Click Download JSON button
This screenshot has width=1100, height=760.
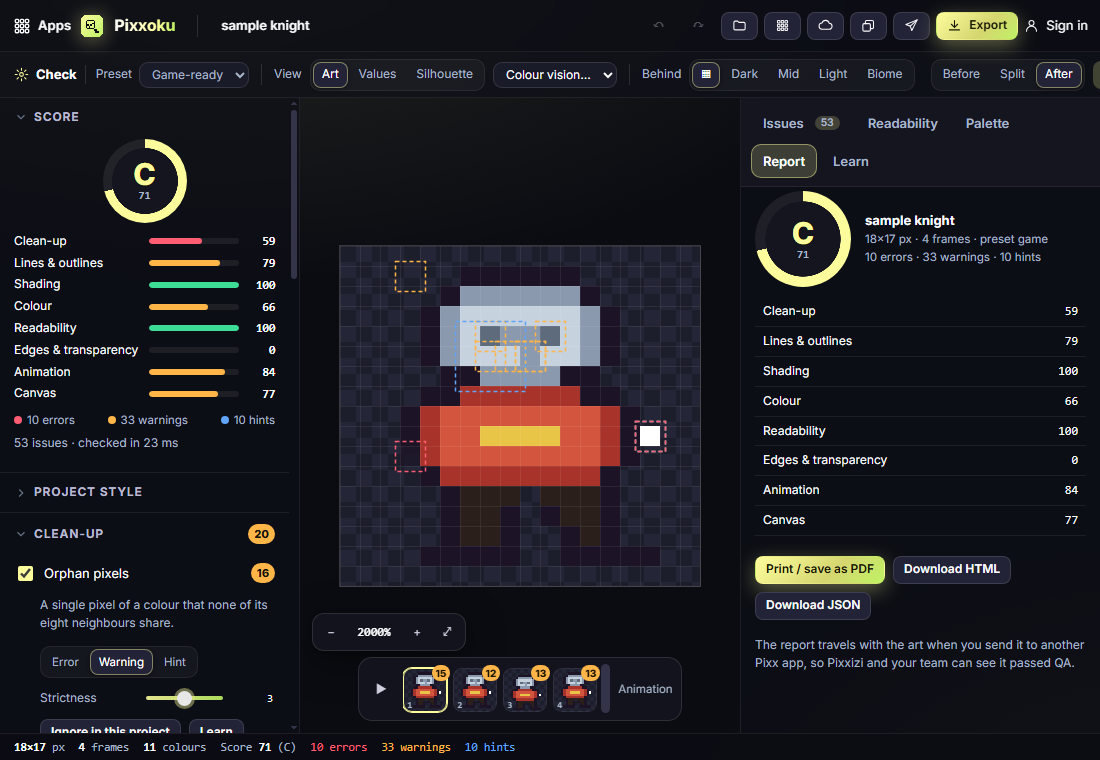click(812, 605)
